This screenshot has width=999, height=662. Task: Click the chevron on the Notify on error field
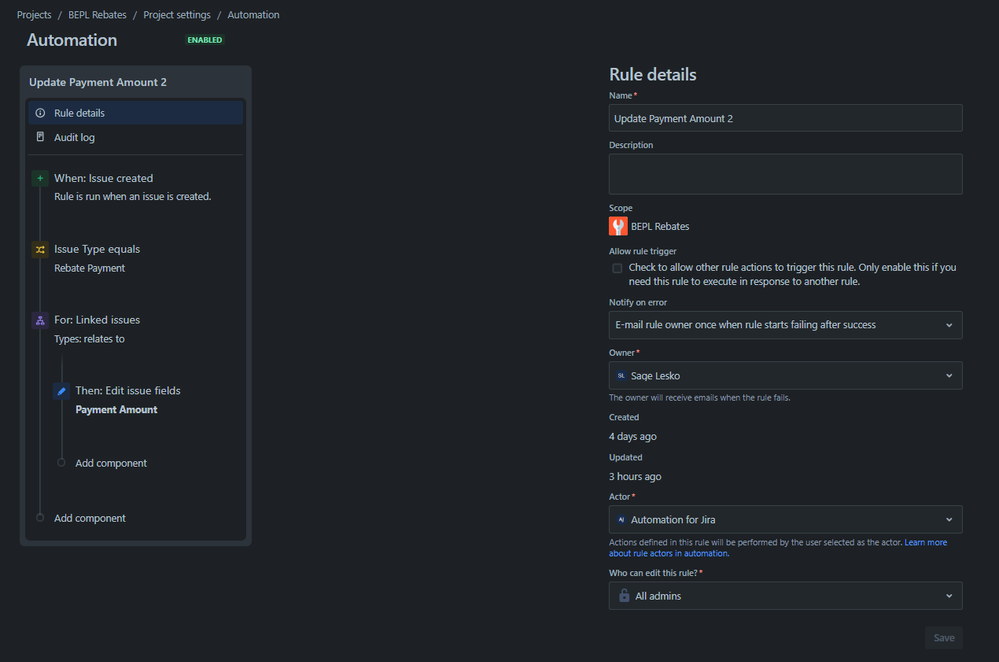coord(949,325)
